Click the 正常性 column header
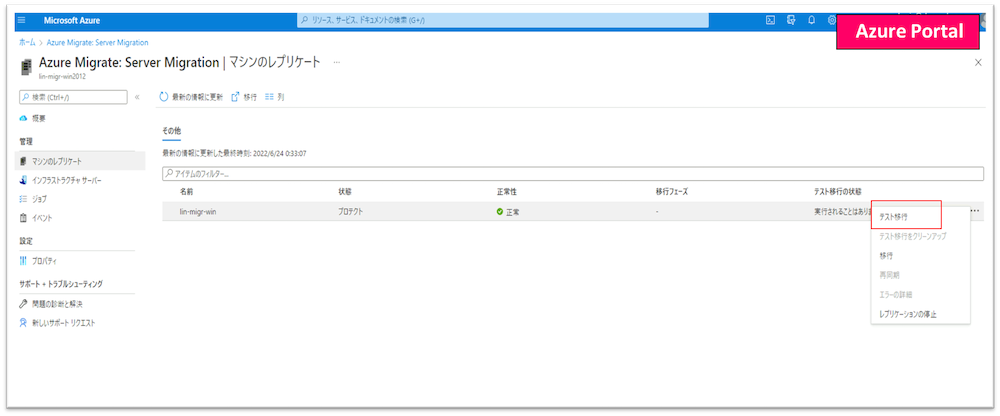Viewport: 1000px width, 416px height. click(506, 192)
